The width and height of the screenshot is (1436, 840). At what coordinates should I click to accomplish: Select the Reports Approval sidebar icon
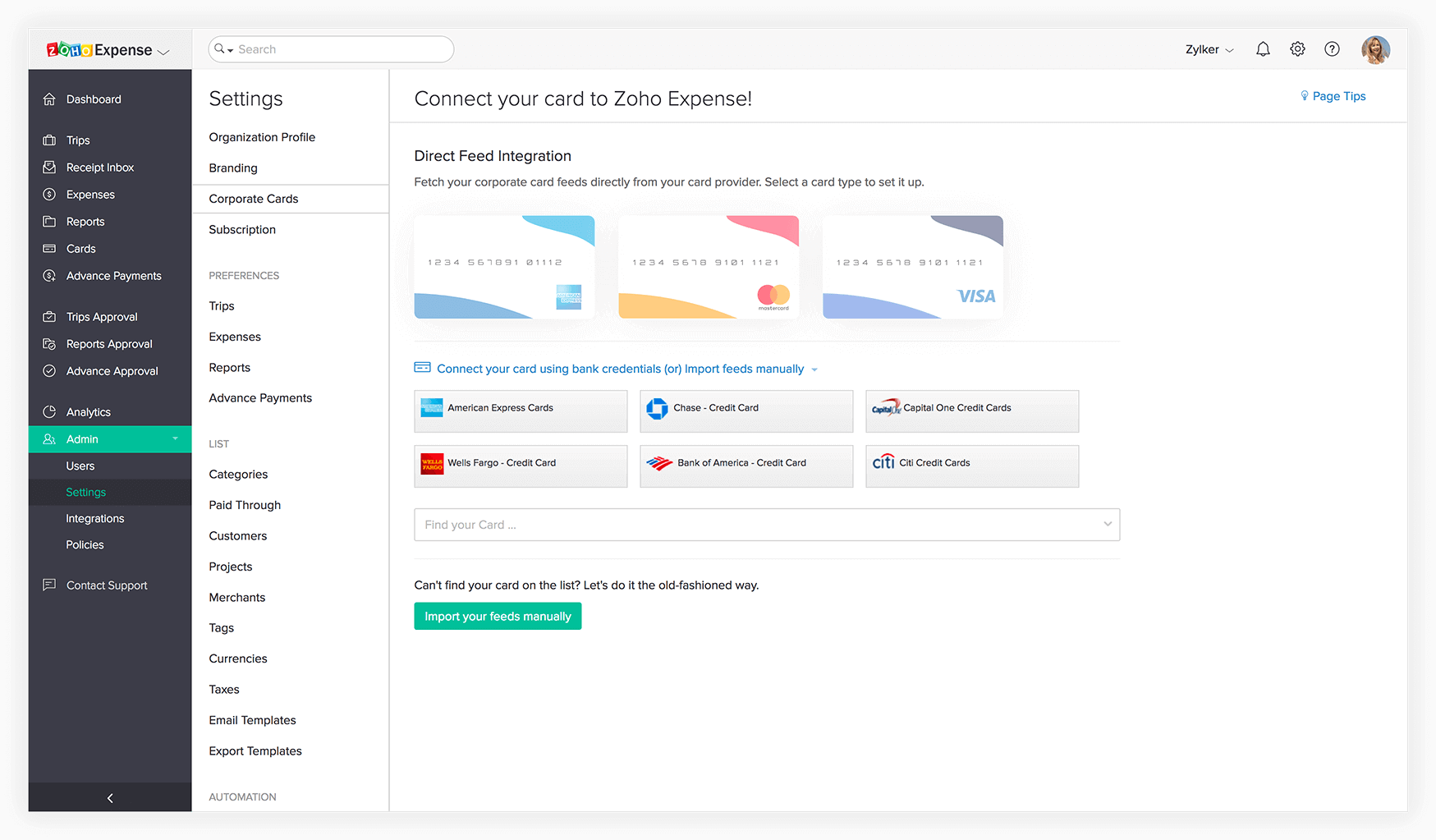pyautogui.click(x=50, y=343)
